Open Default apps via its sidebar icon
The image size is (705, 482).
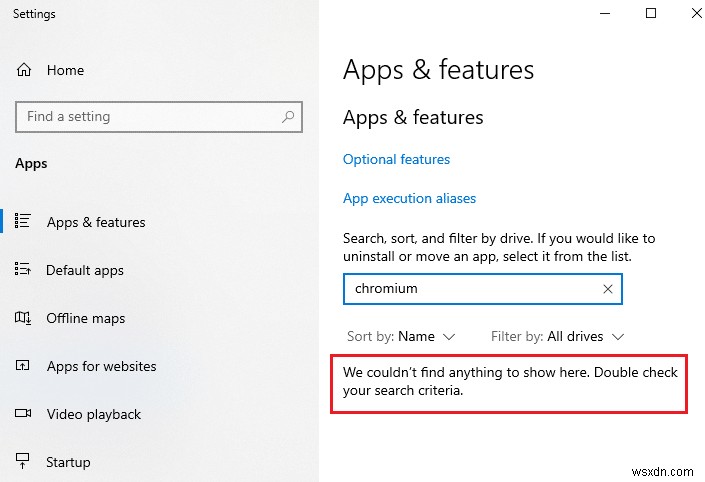[23, 270]
